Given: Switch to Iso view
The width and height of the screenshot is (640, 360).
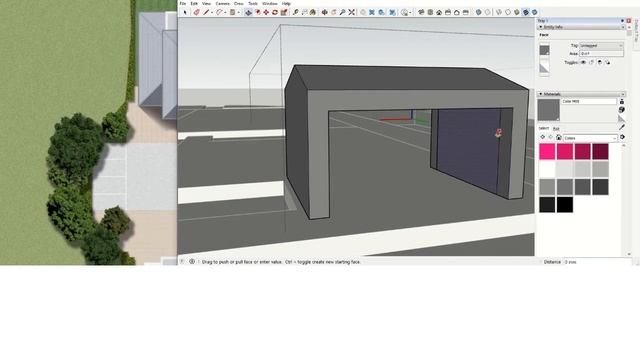Looking at the screenshot, I should point(421,12).
